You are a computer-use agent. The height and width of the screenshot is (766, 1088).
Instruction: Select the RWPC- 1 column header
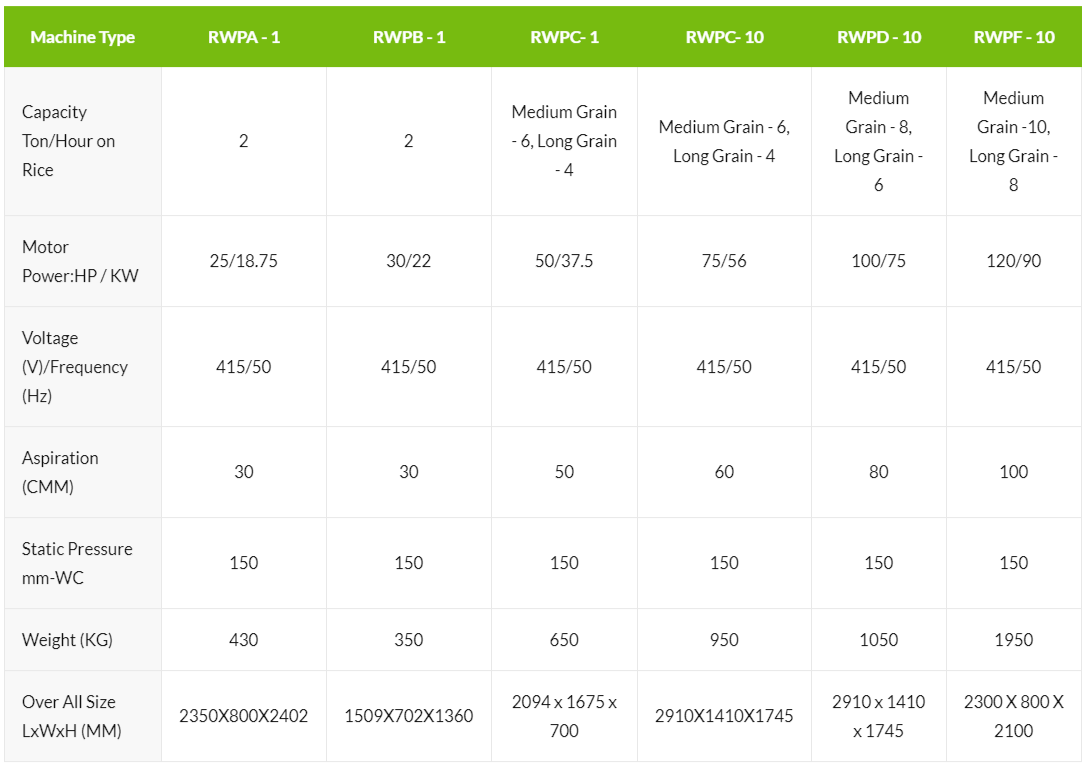point(564,37)
